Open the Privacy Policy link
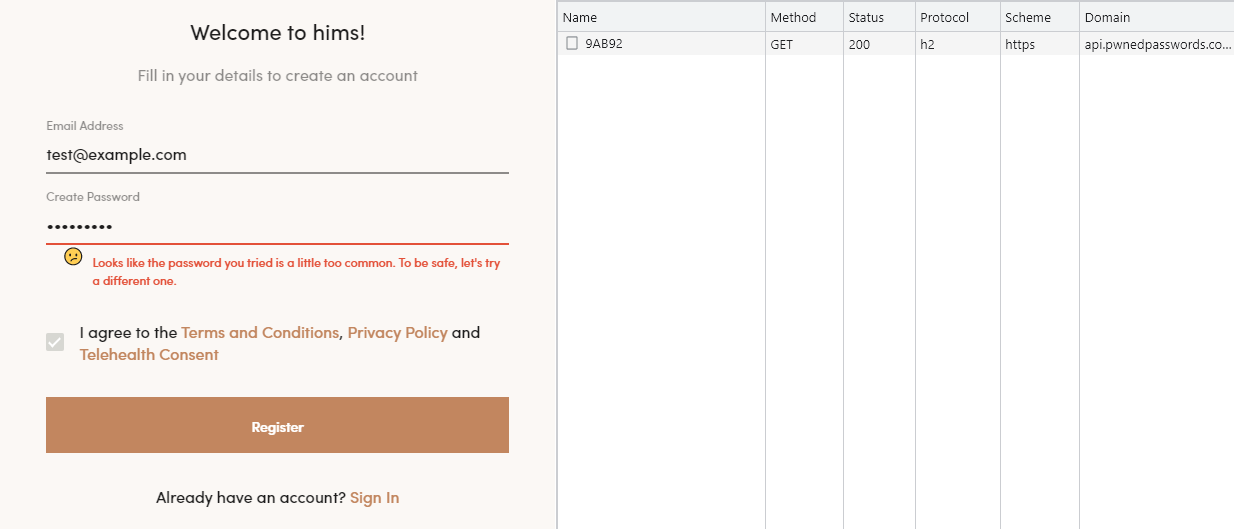The width and height of the screenshot is (1234, 529). tap(397, 333)
